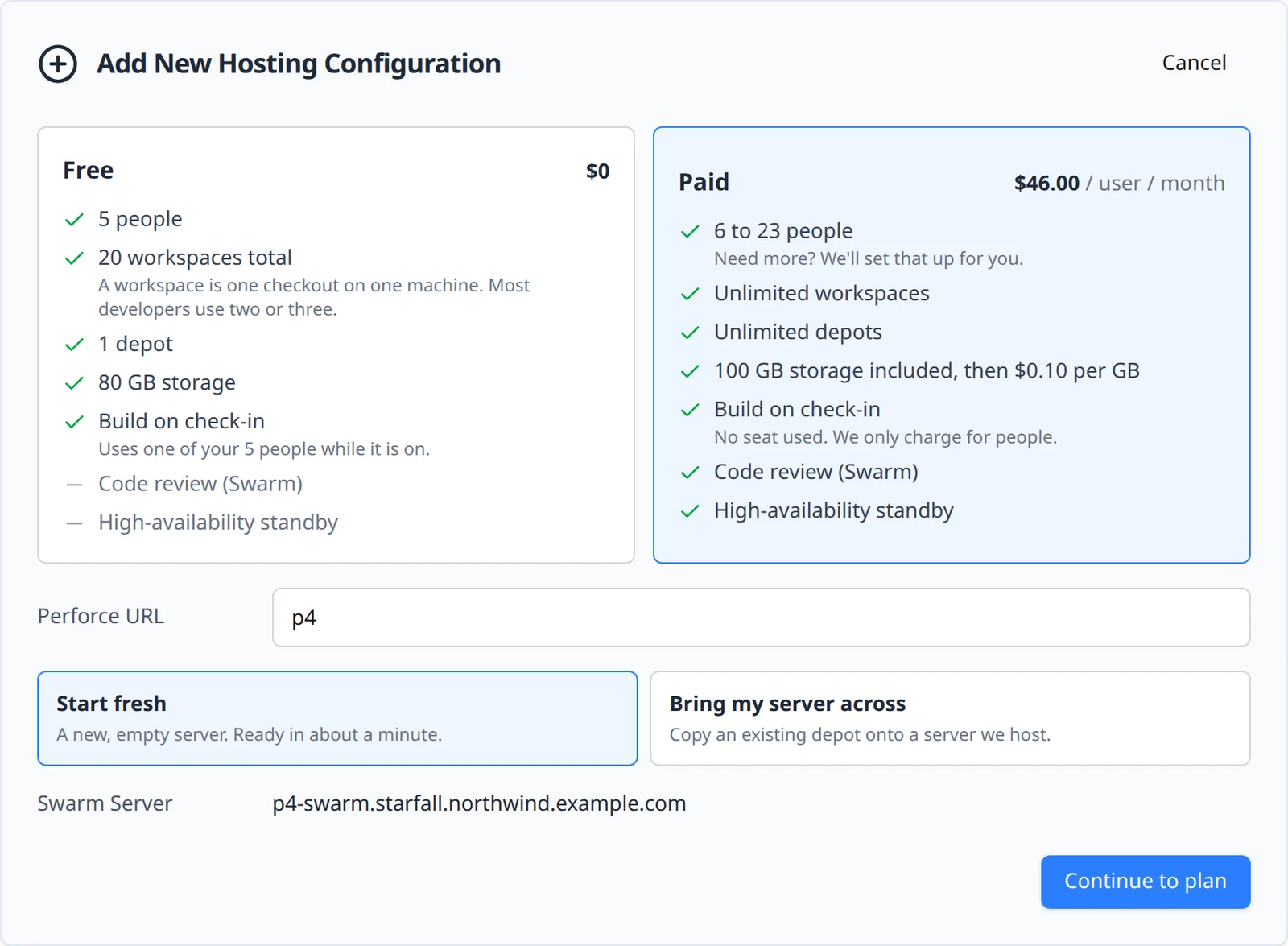1288x946 pixels.
Task: Click the Swarm Server hostname p4-swarm.starfall.northwind.example.com
Action: click(479, 803)
